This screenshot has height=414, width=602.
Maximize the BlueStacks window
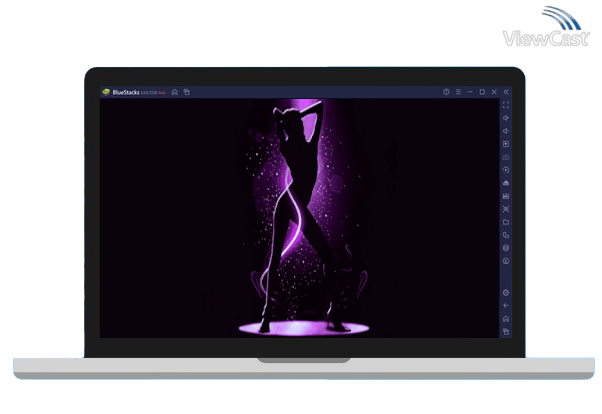482,92
